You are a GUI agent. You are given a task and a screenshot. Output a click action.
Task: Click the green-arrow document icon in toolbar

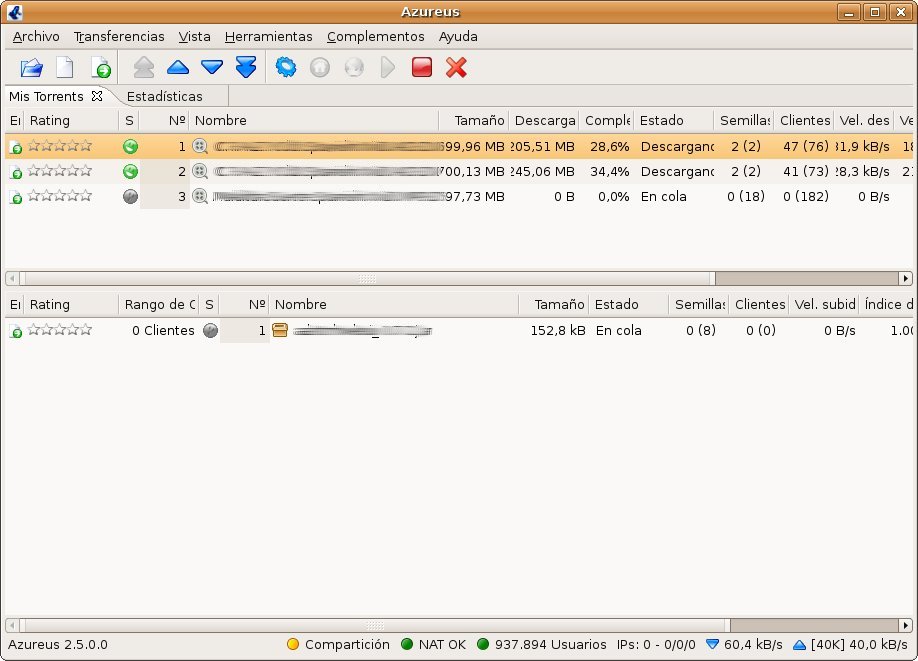101,68
